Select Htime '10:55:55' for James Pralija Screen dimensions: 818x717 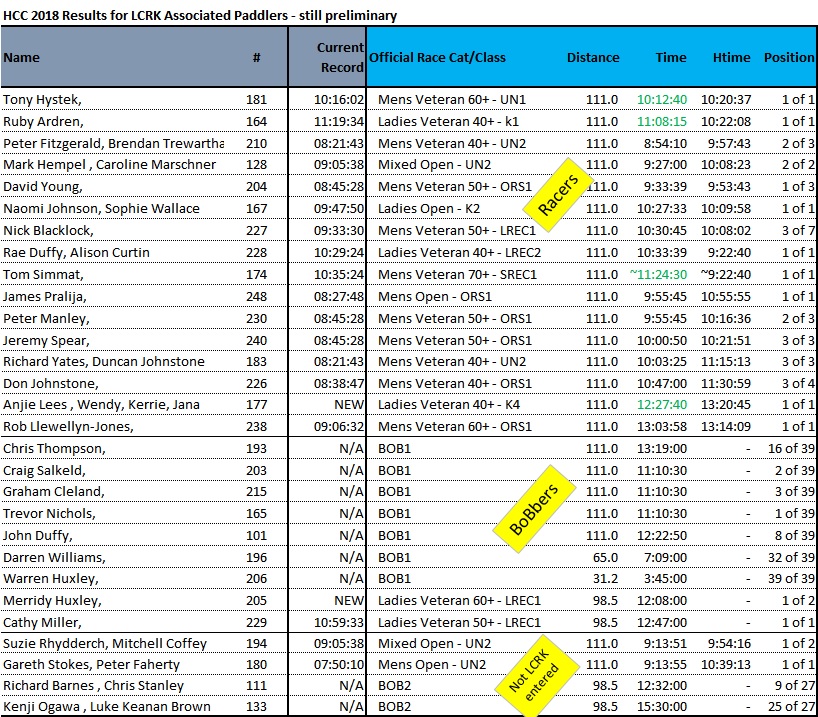[x=726, y=296]
